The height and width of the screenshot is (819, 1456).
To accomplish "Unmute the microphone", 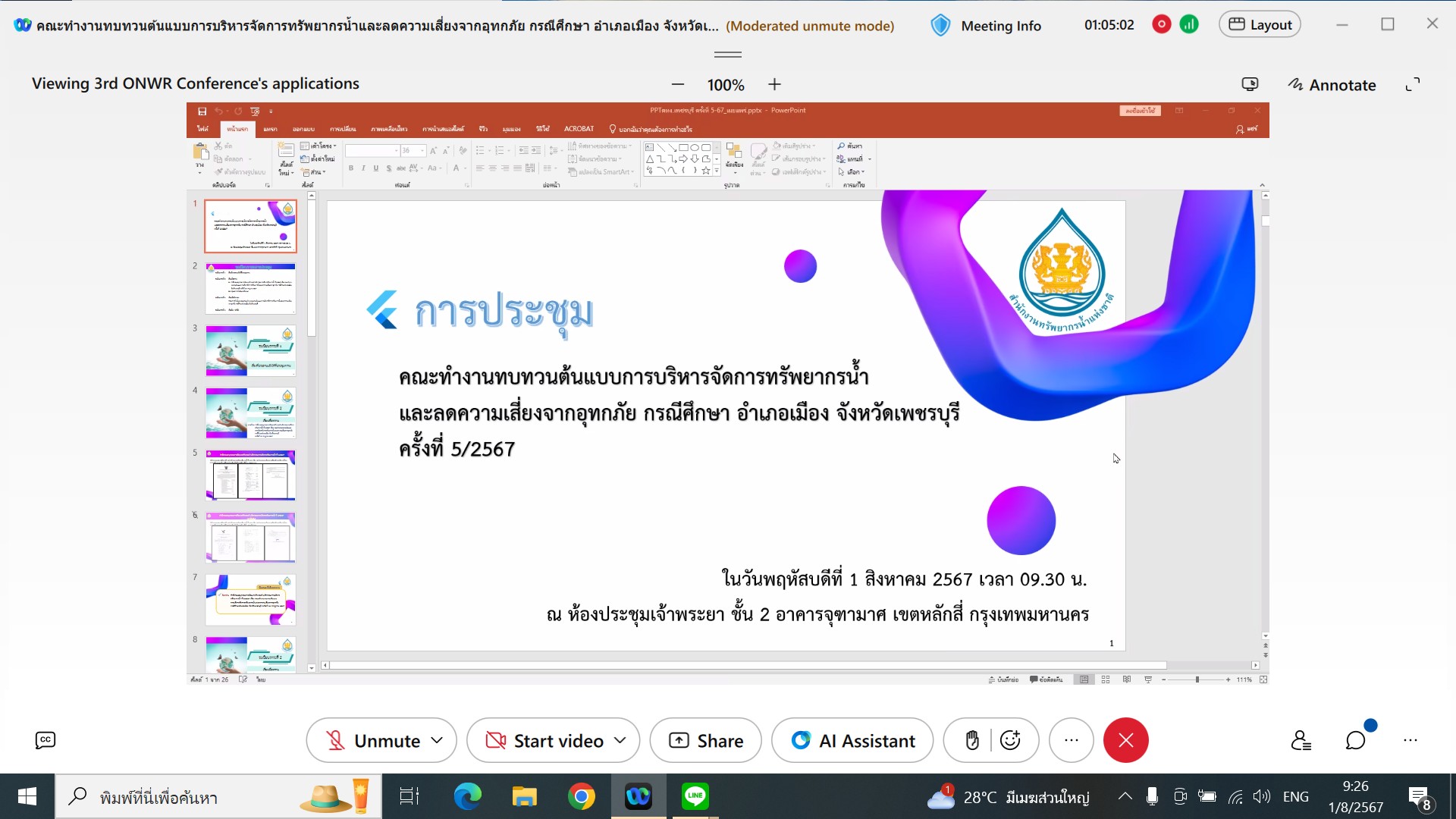I will click(372, 740).
